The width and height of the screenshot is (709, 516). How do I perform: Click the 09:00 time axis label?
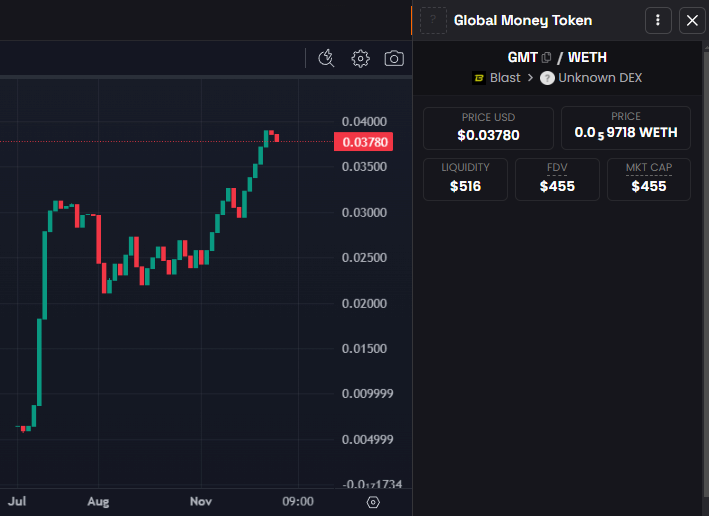(298, 502)
